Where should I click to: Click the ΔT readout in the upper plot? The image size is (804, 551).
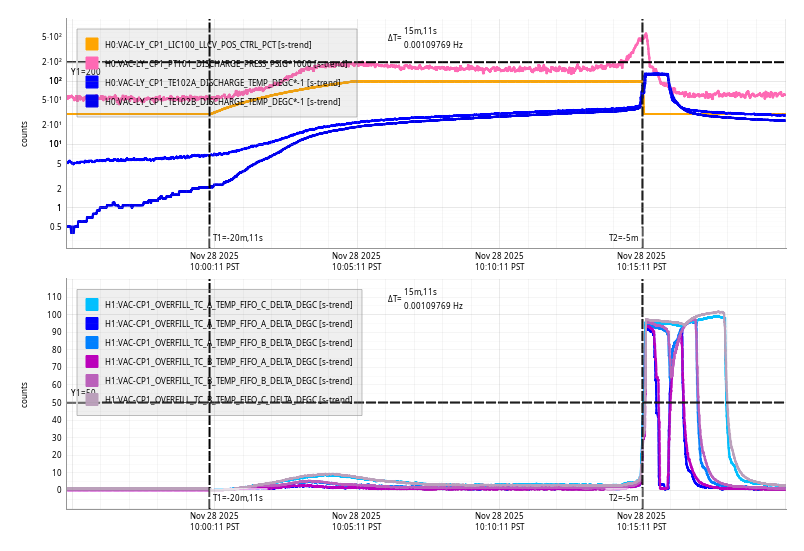click(425, 39)
